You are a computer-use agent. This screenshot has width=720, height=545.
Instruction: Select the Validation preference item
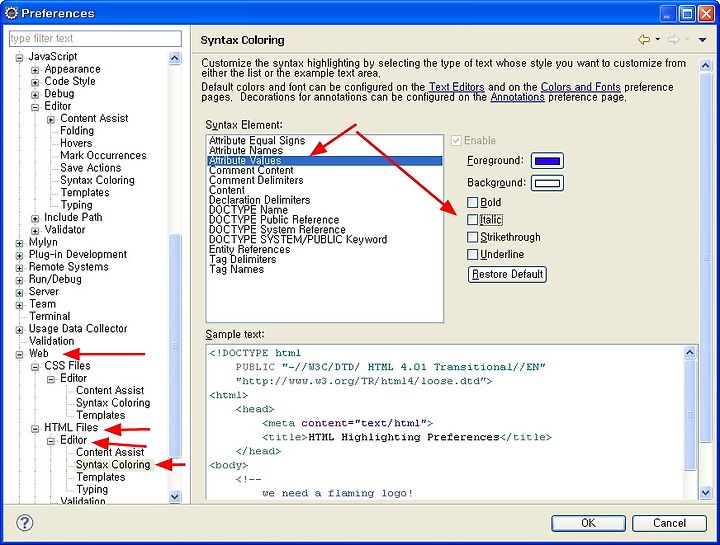click(x=51, y=341)
